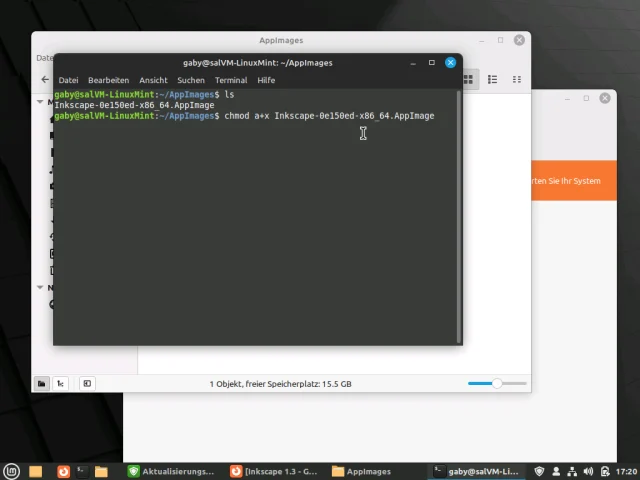Viewport: 640px width, 480px height.
Task: Click the terminal scrollbar
Action: [459, 200]
